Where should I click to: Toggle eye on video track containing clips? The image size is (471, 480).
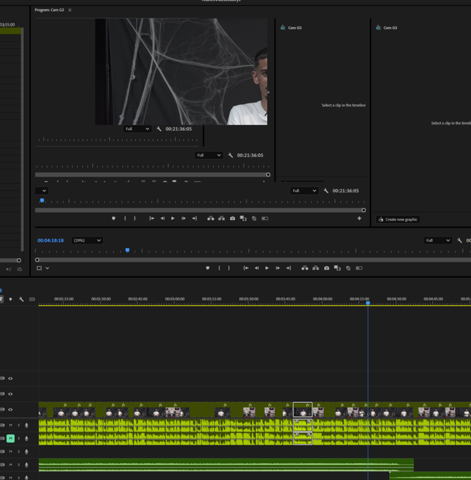pyautogui.click(x=10, y=410)
